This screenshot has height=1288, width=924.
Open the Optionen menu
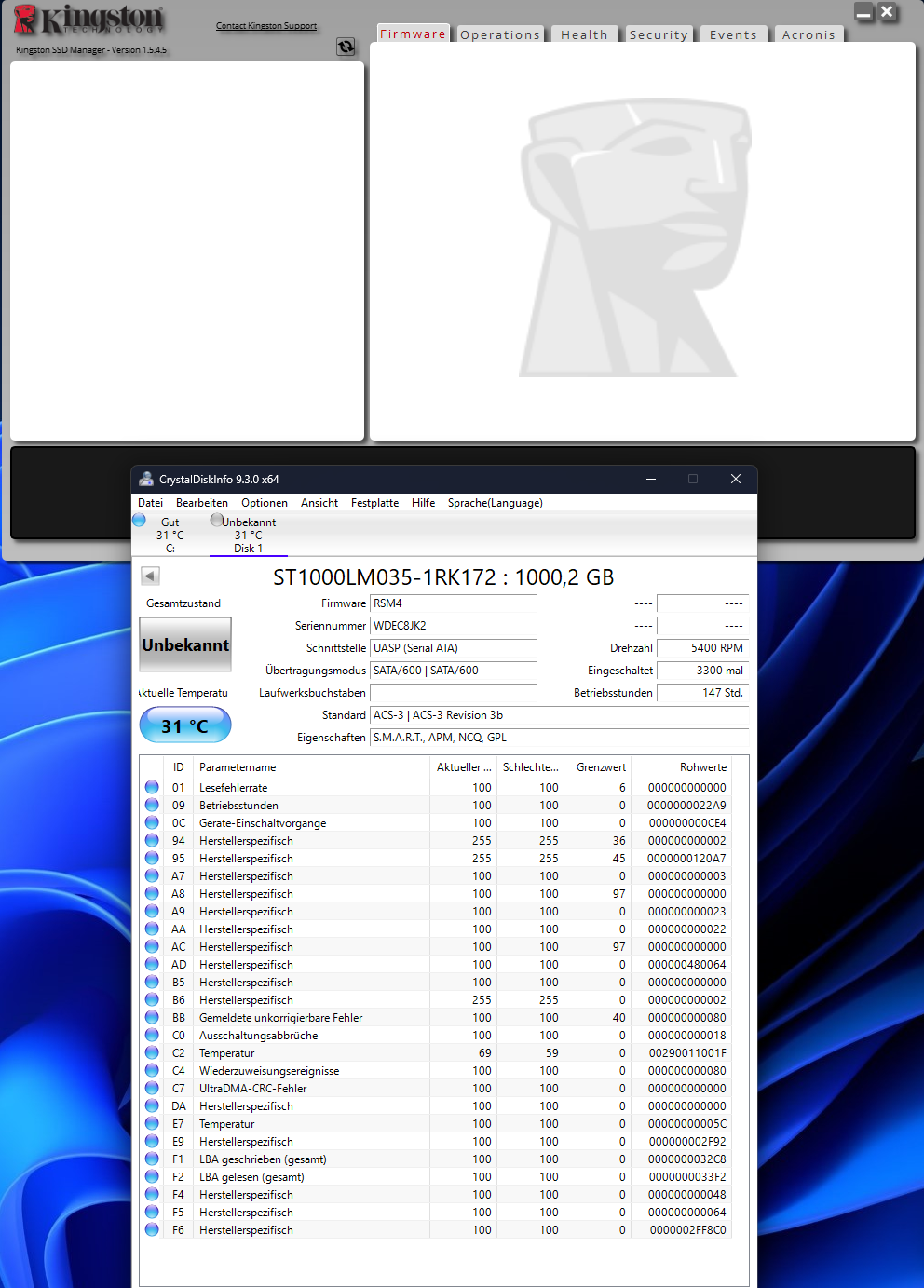coord(265,503)
